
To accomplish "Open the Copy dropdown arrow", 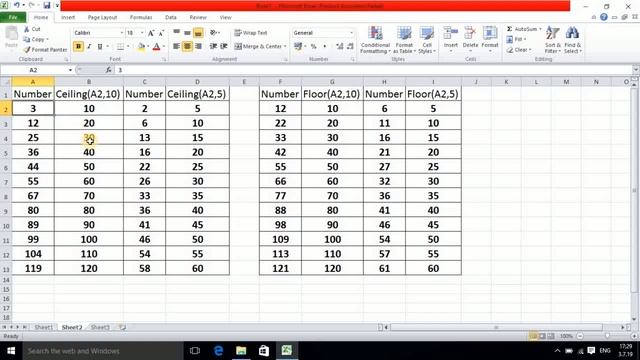I will point(47,40).
